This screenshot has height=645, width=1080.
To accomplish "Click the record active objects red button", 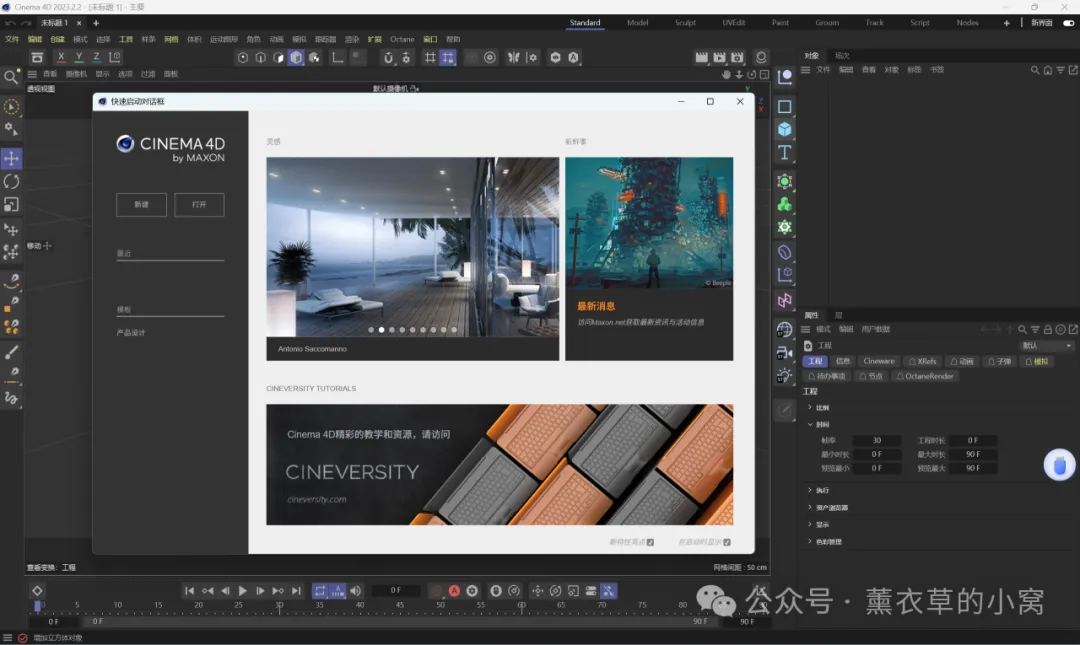I will 436,591.
